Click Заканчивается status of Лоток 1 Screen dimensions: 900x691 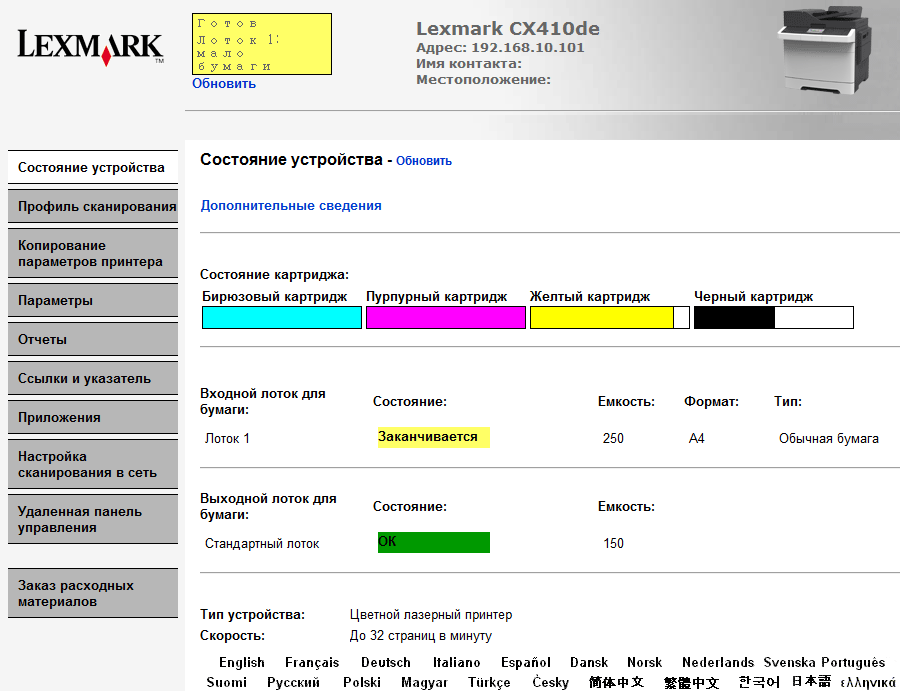pyautogui.click(x=433, y=437)
